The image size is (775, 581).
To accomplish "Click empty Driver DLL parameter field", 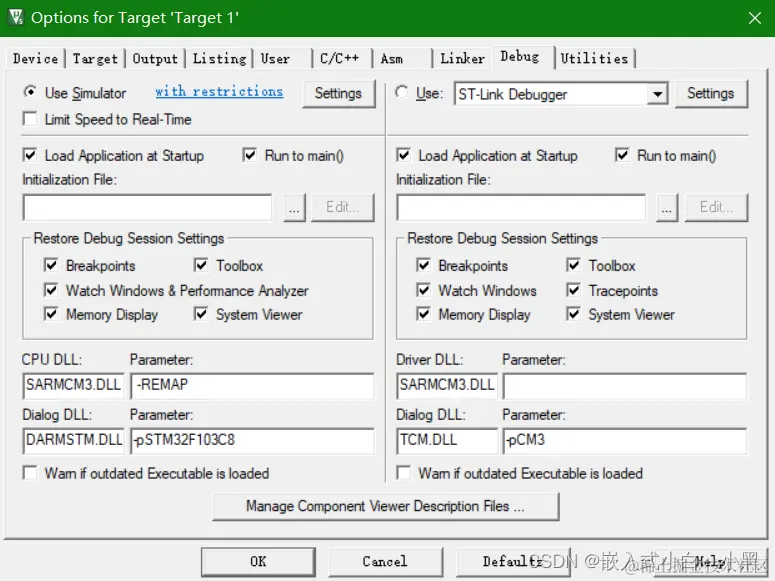I will point(625,386).
